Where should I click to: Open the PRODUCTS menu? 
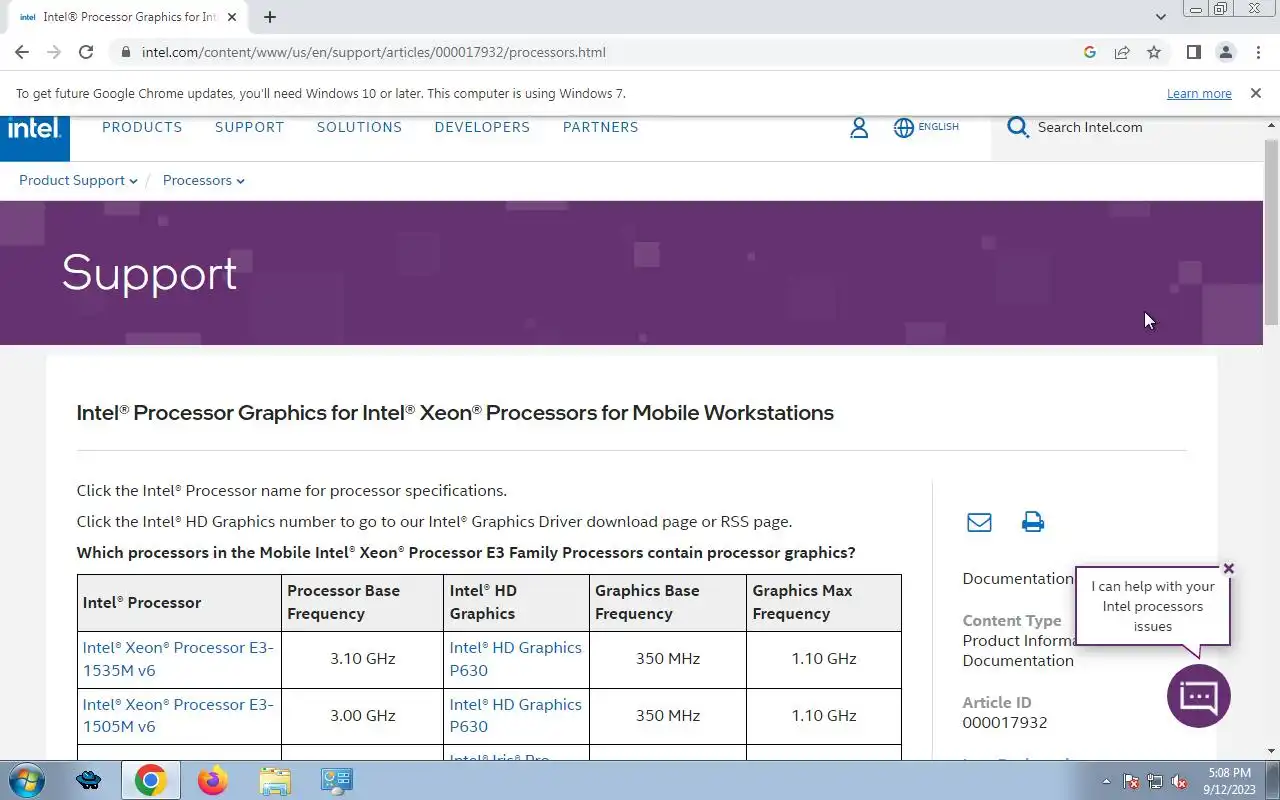click(142, 127)
